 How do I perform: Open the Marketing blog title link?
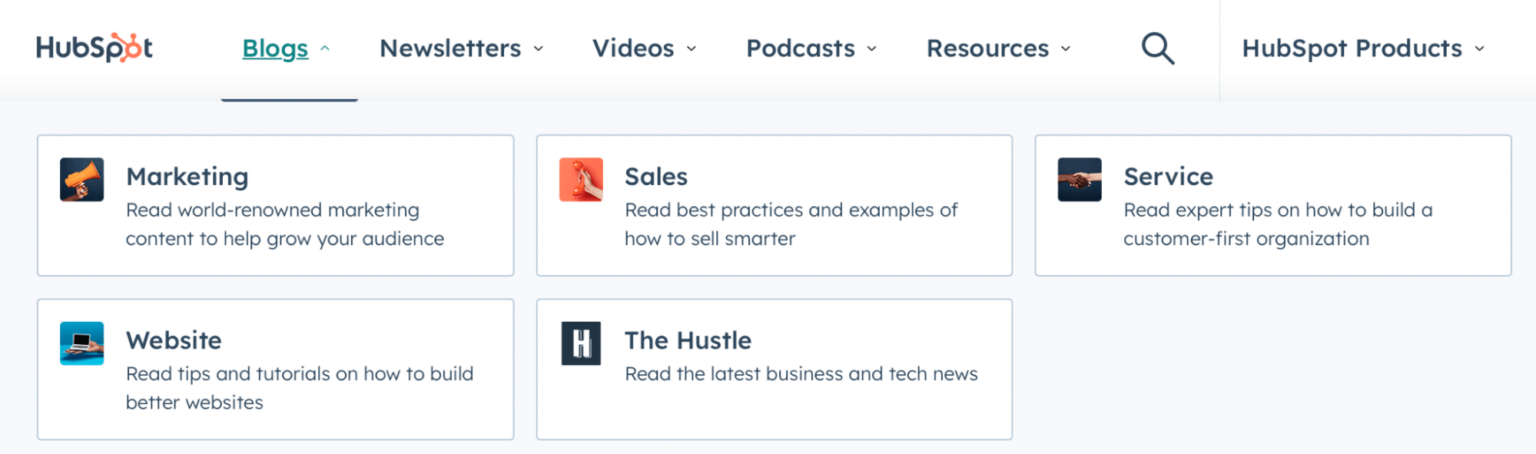coord(187,177)
